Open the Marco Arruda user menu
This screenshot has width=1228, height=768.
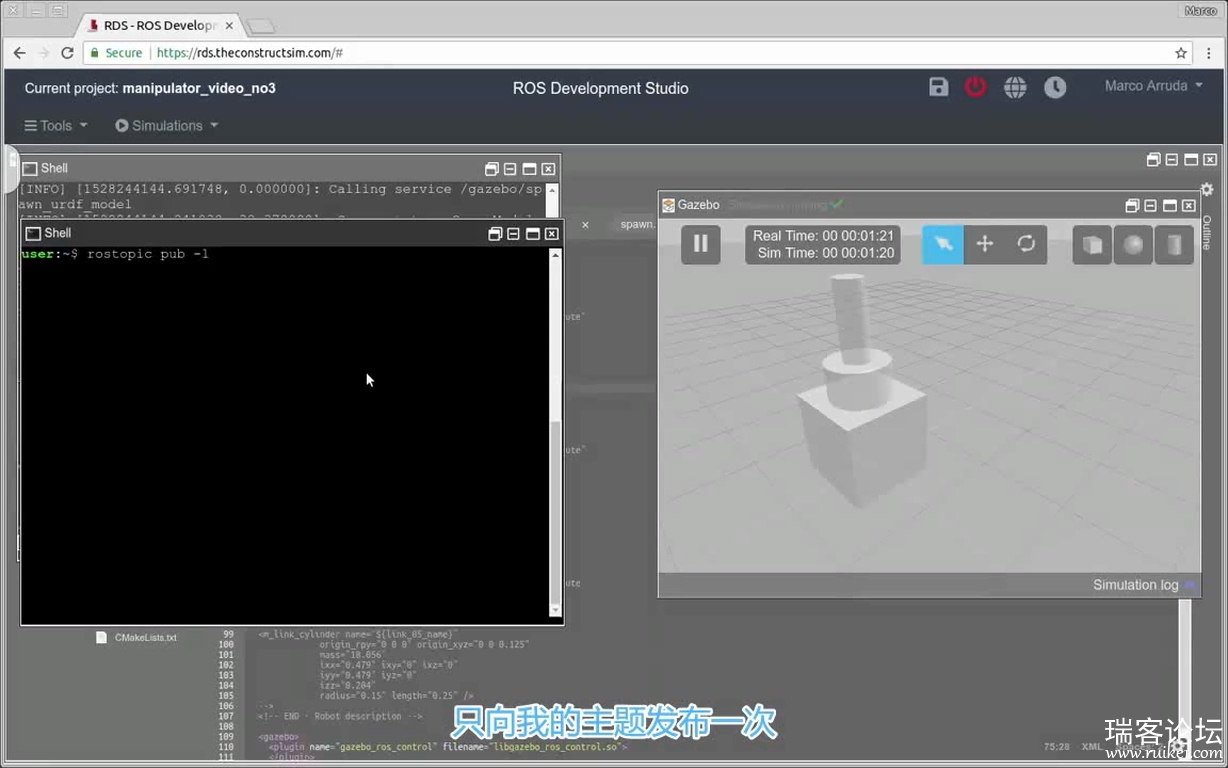[x=1154, y=86]
